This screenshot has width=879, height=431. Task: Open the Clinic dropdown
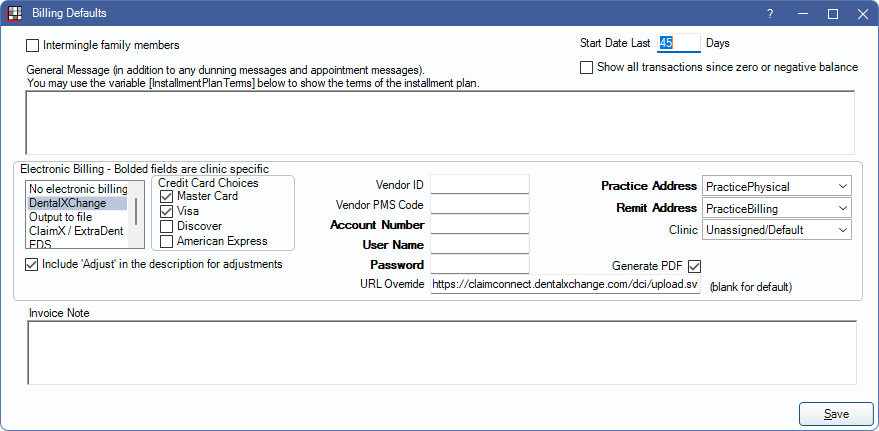pyautogui.click(x=776, y=230)
